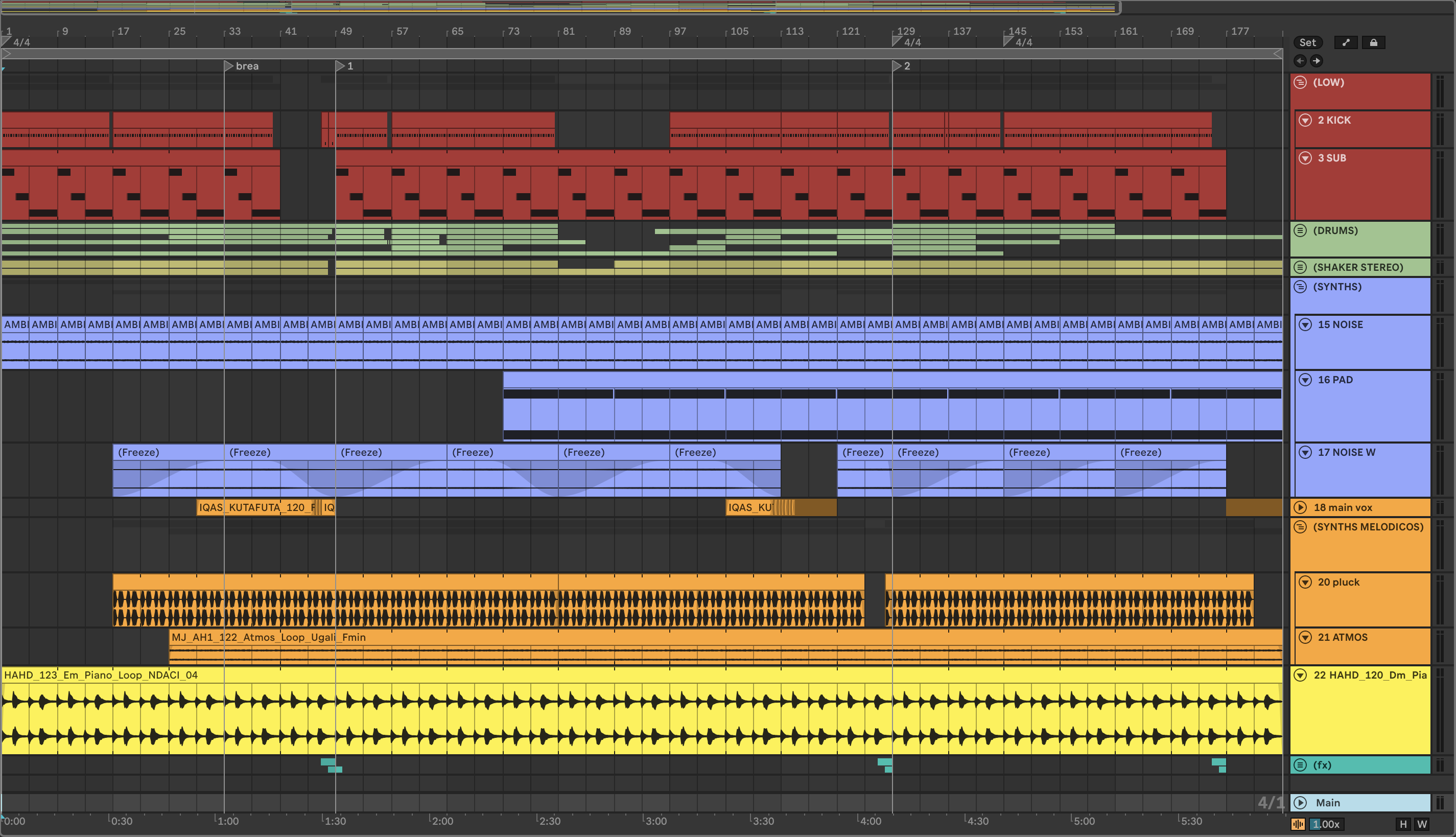This screenshot has height=837, width=1456.
Task: Toggle the (SHAKER STEREO) group fold button
Action: click(1300, 267)
